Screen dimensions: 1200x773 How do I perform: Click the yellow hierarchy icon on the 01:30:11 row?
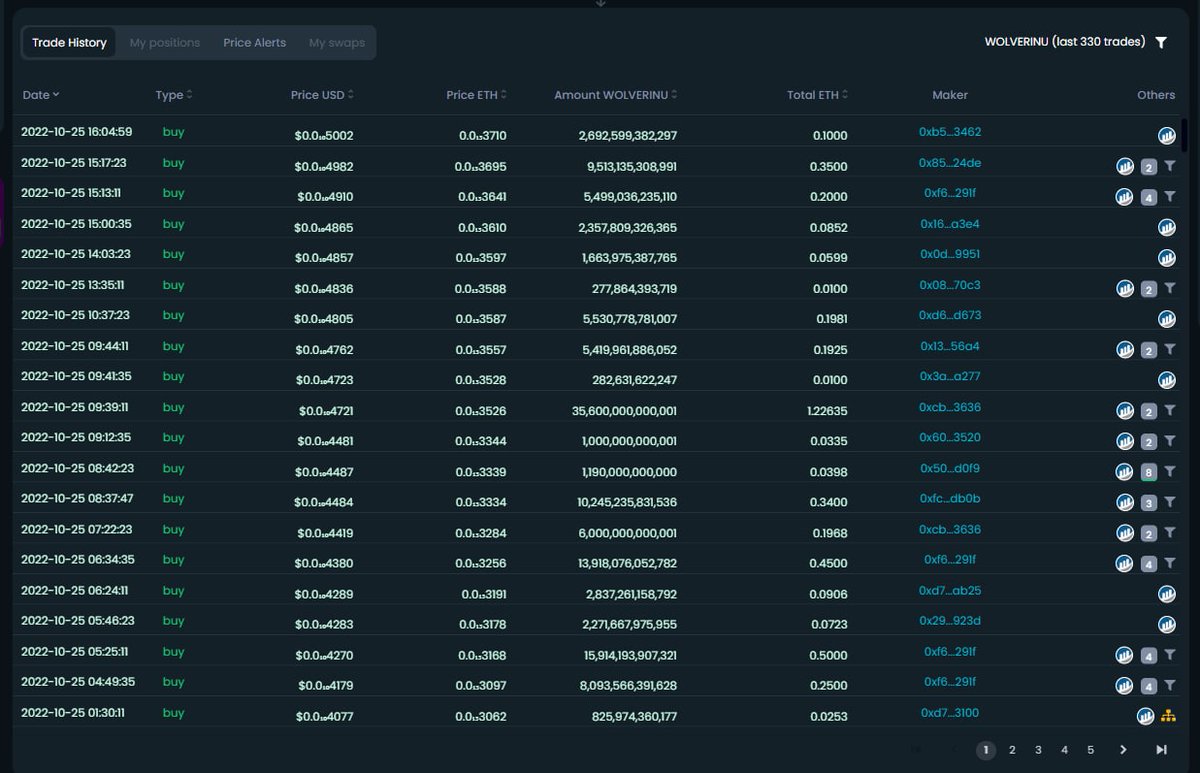1168,716
